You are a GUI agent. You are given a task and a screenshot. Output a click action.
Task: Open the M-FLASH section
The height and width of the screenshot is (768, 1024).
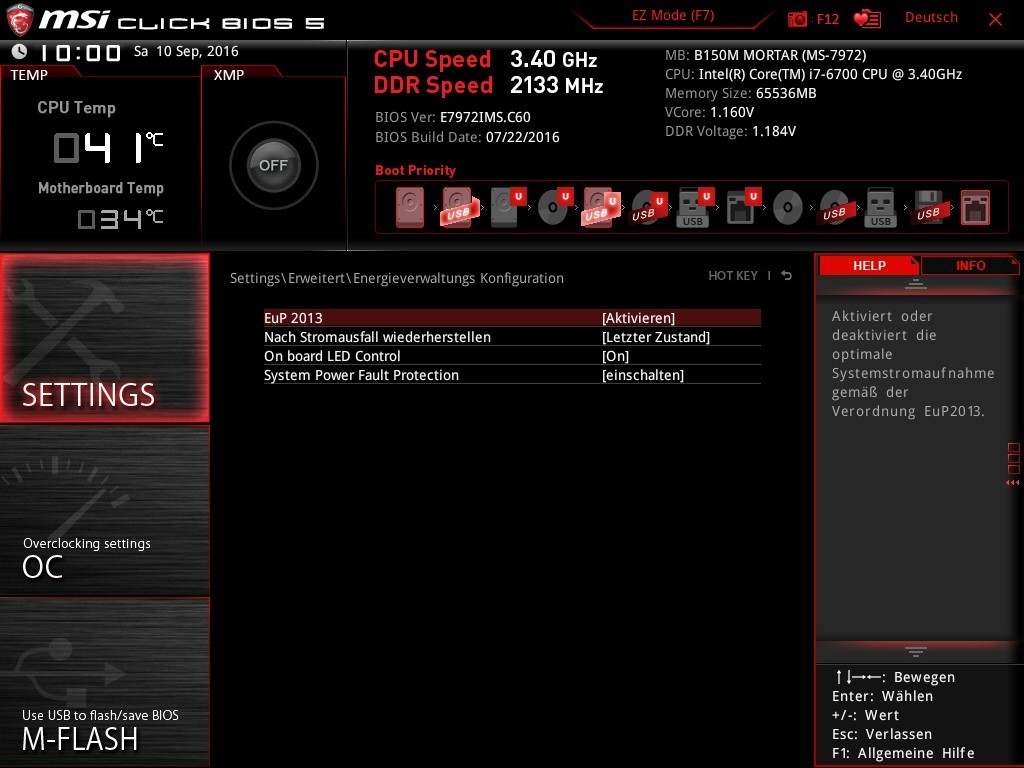coord(104,682)
